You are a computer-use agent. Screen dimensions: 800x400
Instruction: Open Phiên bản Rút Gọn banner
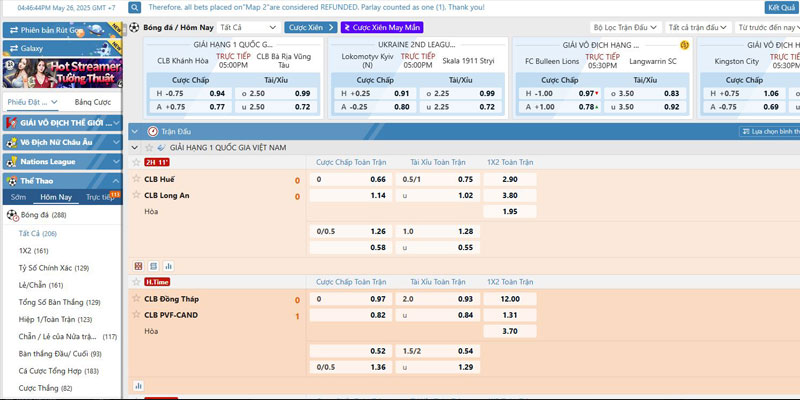click(62, 30)
